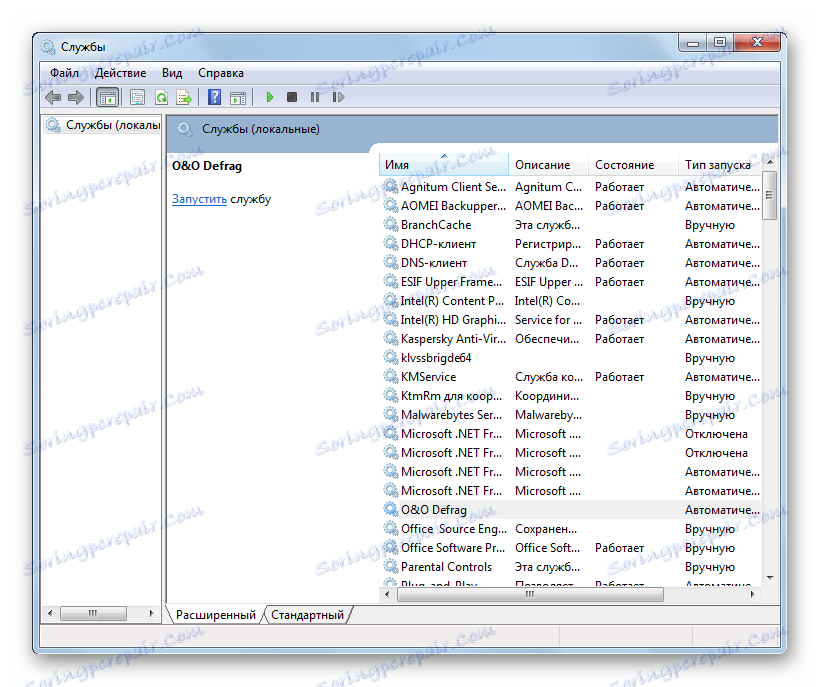Click Отключена startup type of first .NET row
The height and width of the screenshot is (687, 820).
pyautogui.click(x=716, y=433)
